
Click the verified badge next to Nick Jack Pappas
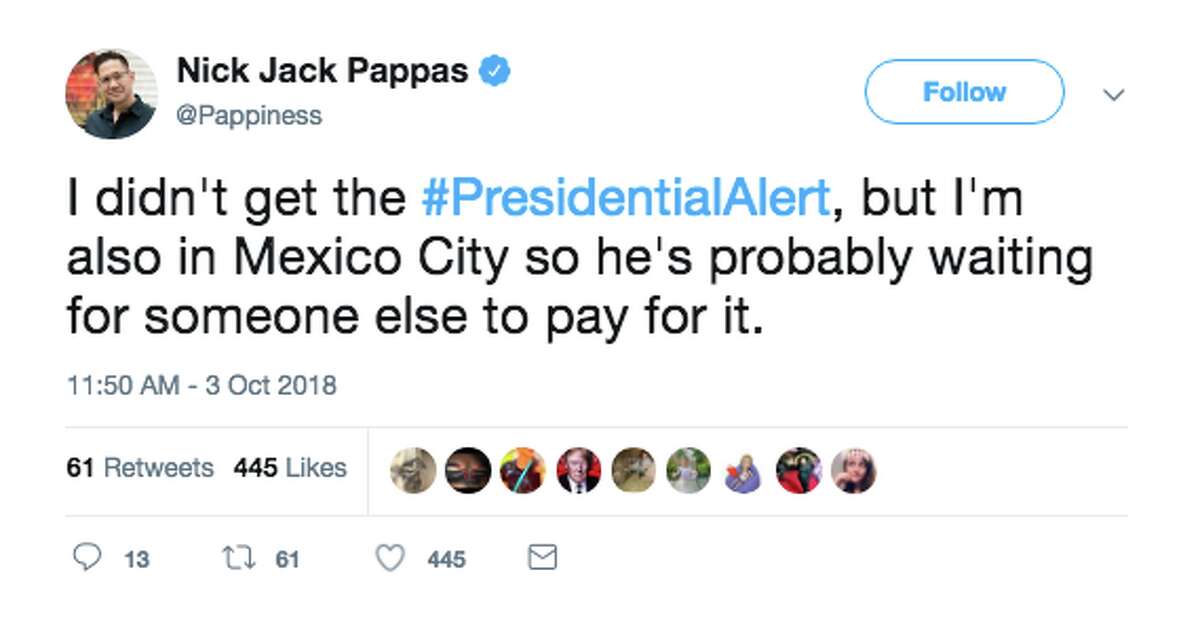click(496, 69)
